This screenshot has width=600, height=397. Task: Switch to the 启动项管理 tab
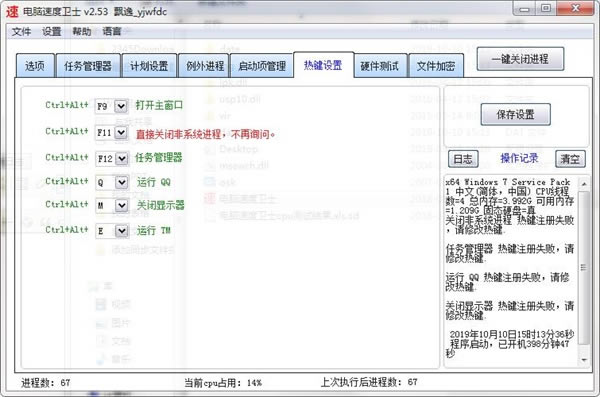pyautogui.click(x=262, y=66)
